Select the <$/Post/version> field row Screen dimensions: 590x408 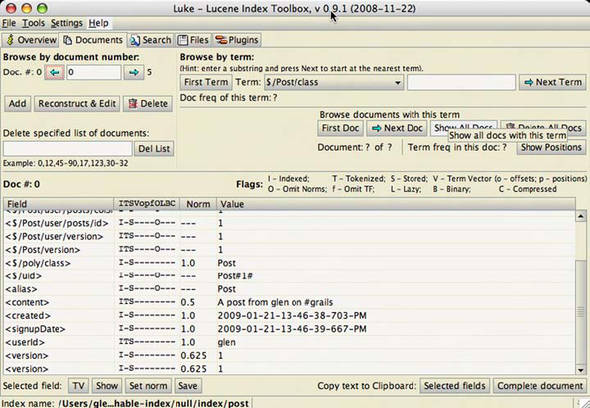click(x=290, y=250)
